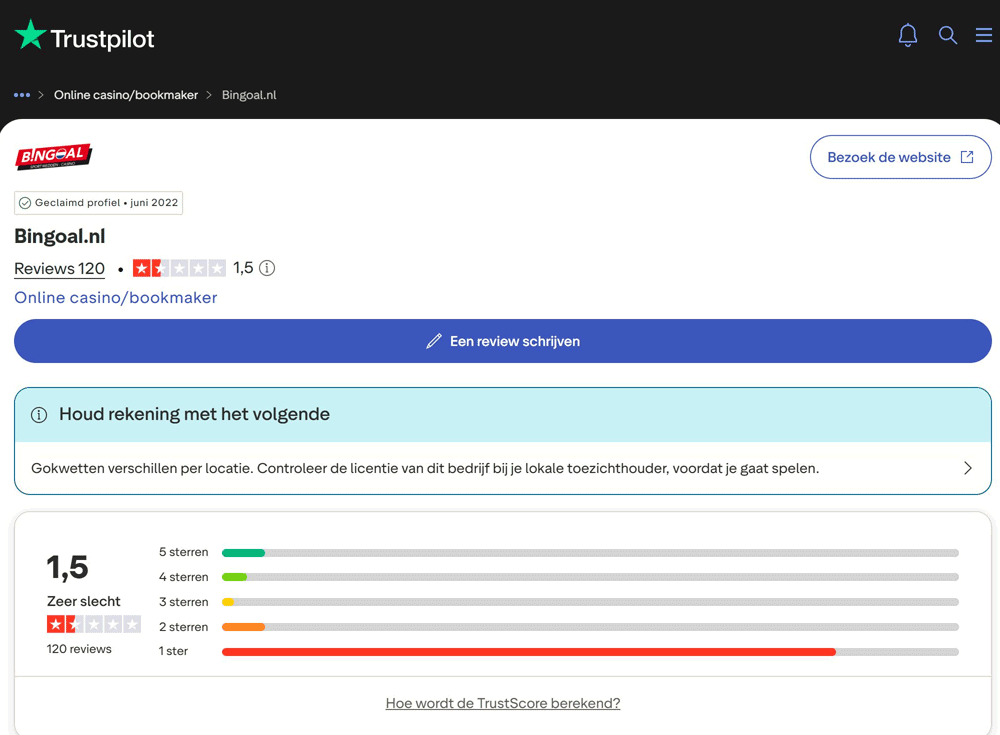Open the search magnifier icon

948,35
